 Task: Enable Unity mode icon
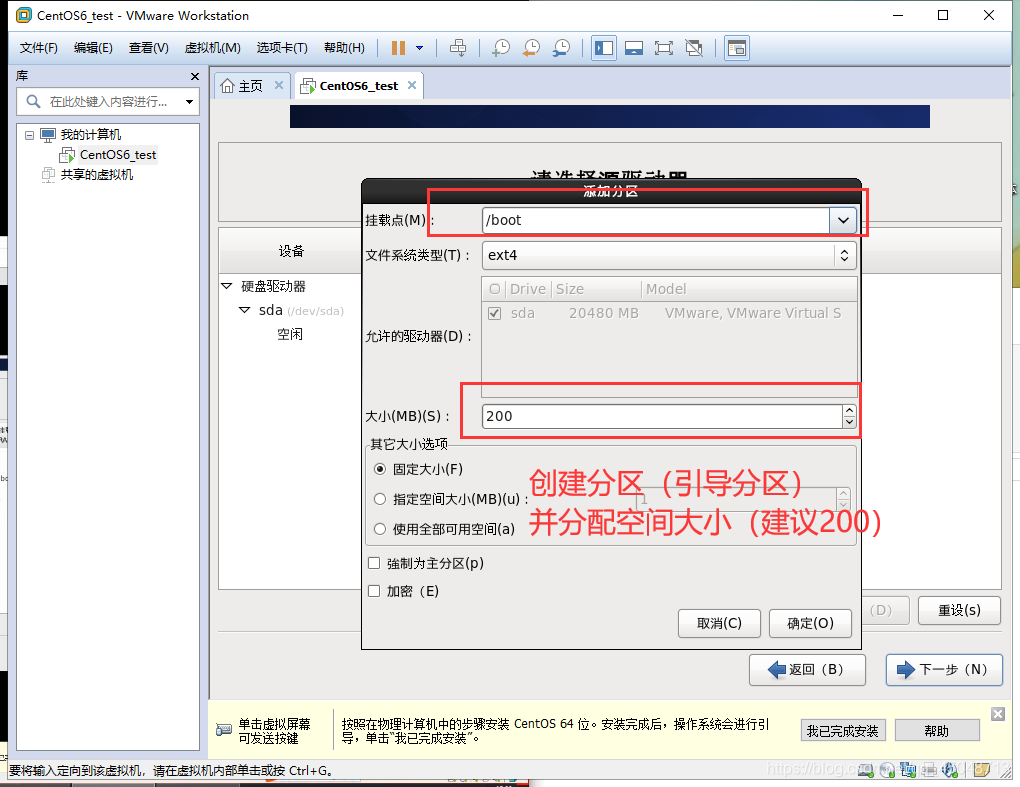pos(694,47)
